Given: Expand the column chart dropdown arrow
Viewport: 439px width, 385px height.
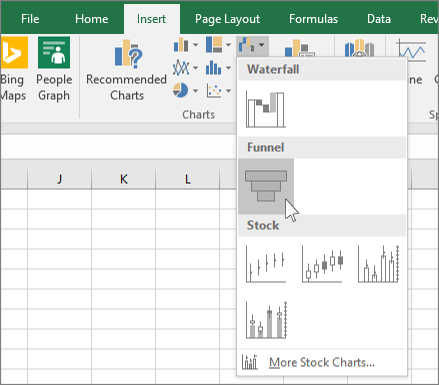Looking at the screenshot, I should point(195,45).
